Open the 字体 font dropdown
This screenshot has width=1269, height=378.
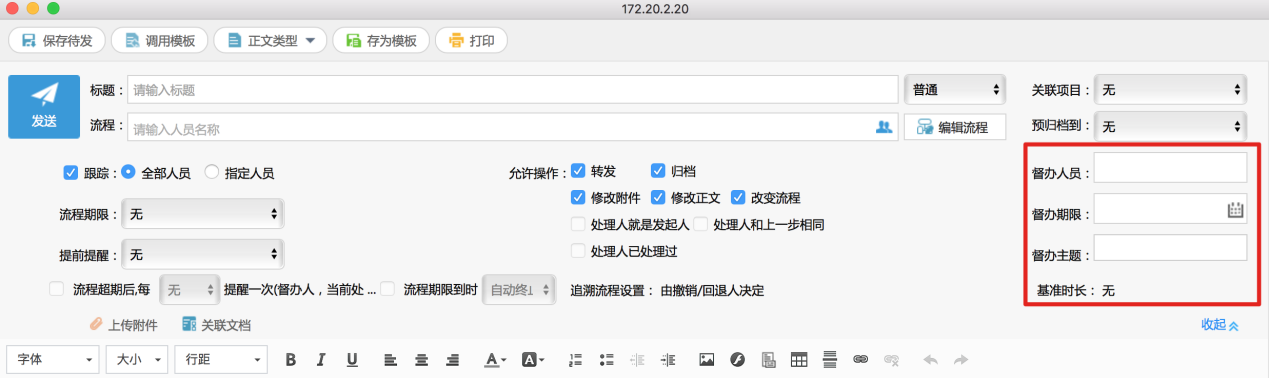coord(54,359)
